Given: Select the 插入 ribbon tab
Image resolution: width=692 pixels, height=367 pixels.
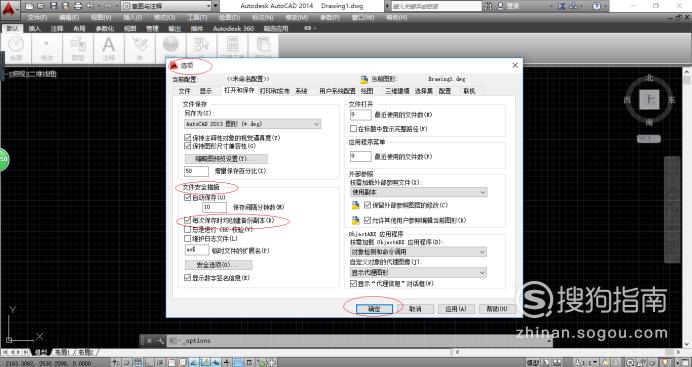Looking at the screenshot, I should coord(34,29).
